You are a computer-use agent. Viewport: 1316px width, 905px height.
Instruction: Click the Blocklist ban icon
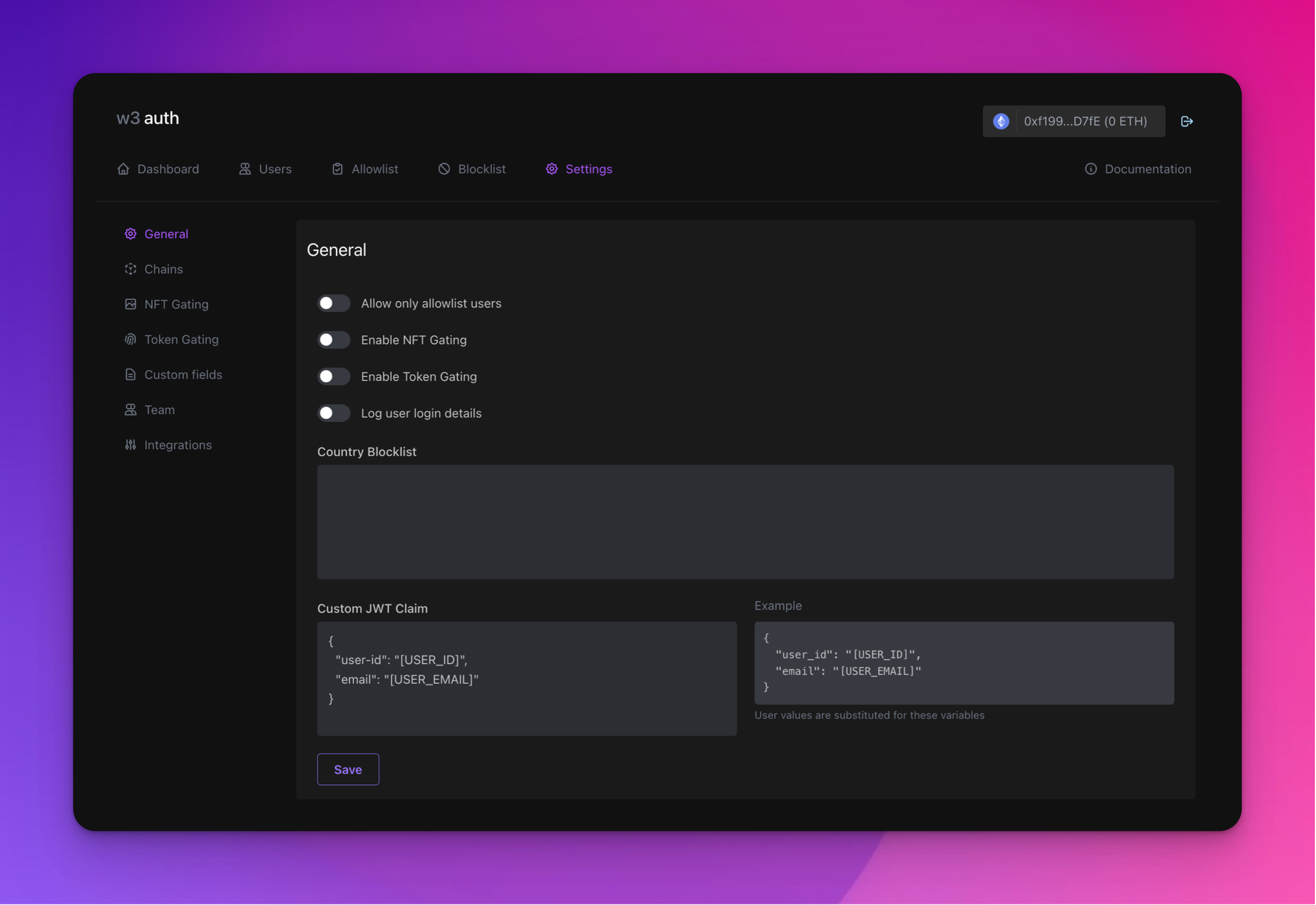tap(444, 169)
